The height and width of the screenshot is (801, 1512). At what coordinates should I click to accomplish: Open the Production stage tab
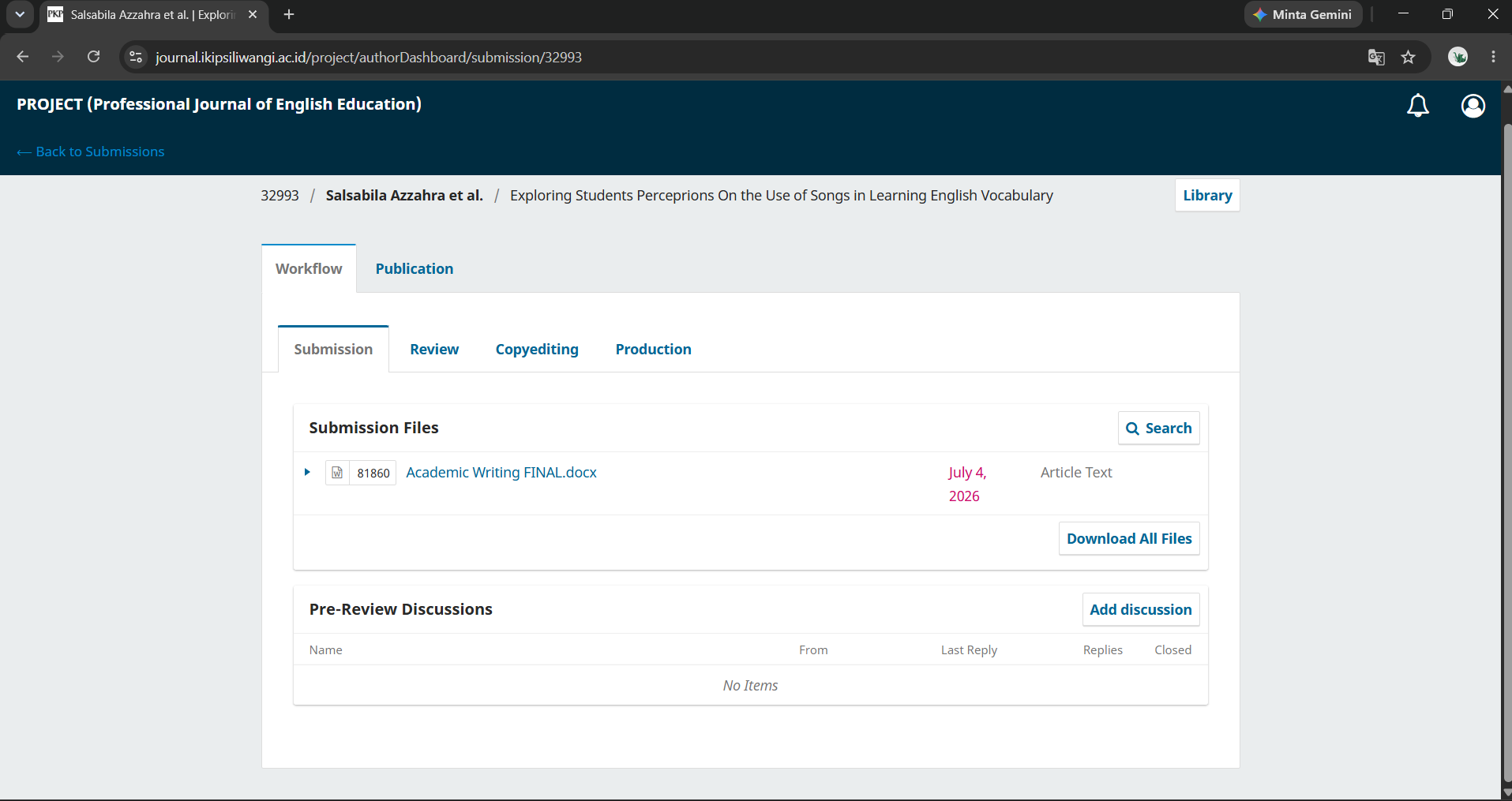click(x=653, y=349)
